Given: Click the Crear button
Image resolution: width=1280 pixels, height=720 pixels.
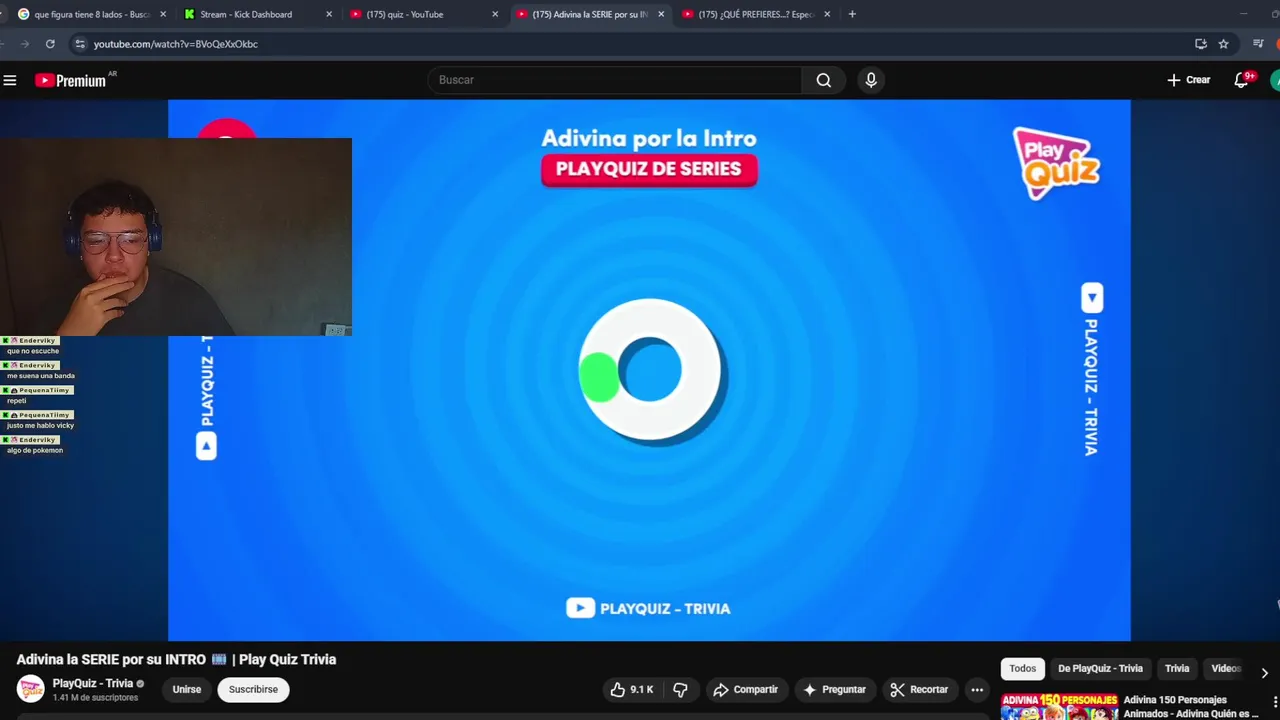Looking at the screenshot, I should point(1188,80).
